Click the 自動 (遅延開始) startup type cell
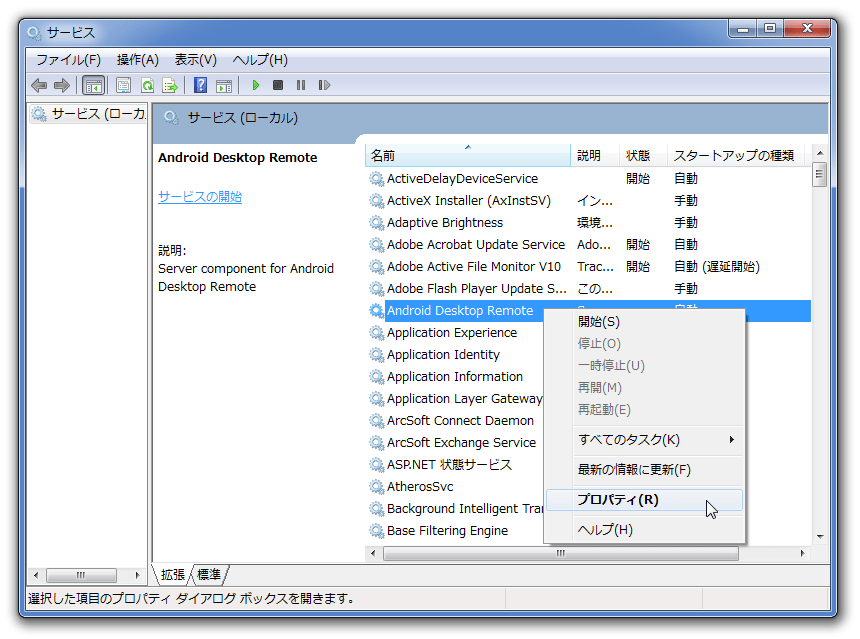 point(717,267)
